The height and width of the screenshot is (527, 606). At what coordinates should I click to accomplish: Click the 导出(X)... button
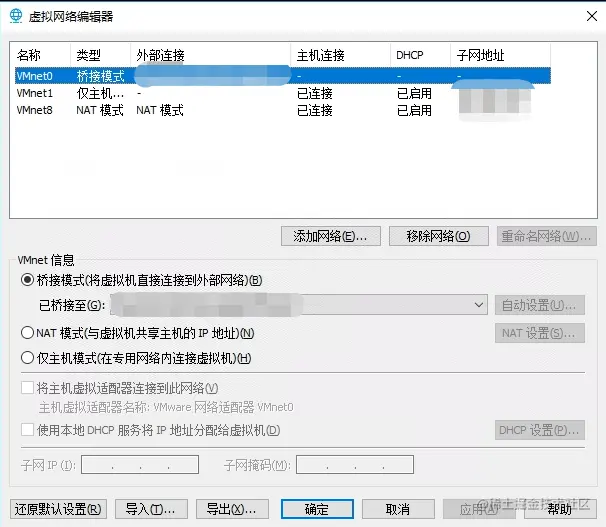(232, 509)
